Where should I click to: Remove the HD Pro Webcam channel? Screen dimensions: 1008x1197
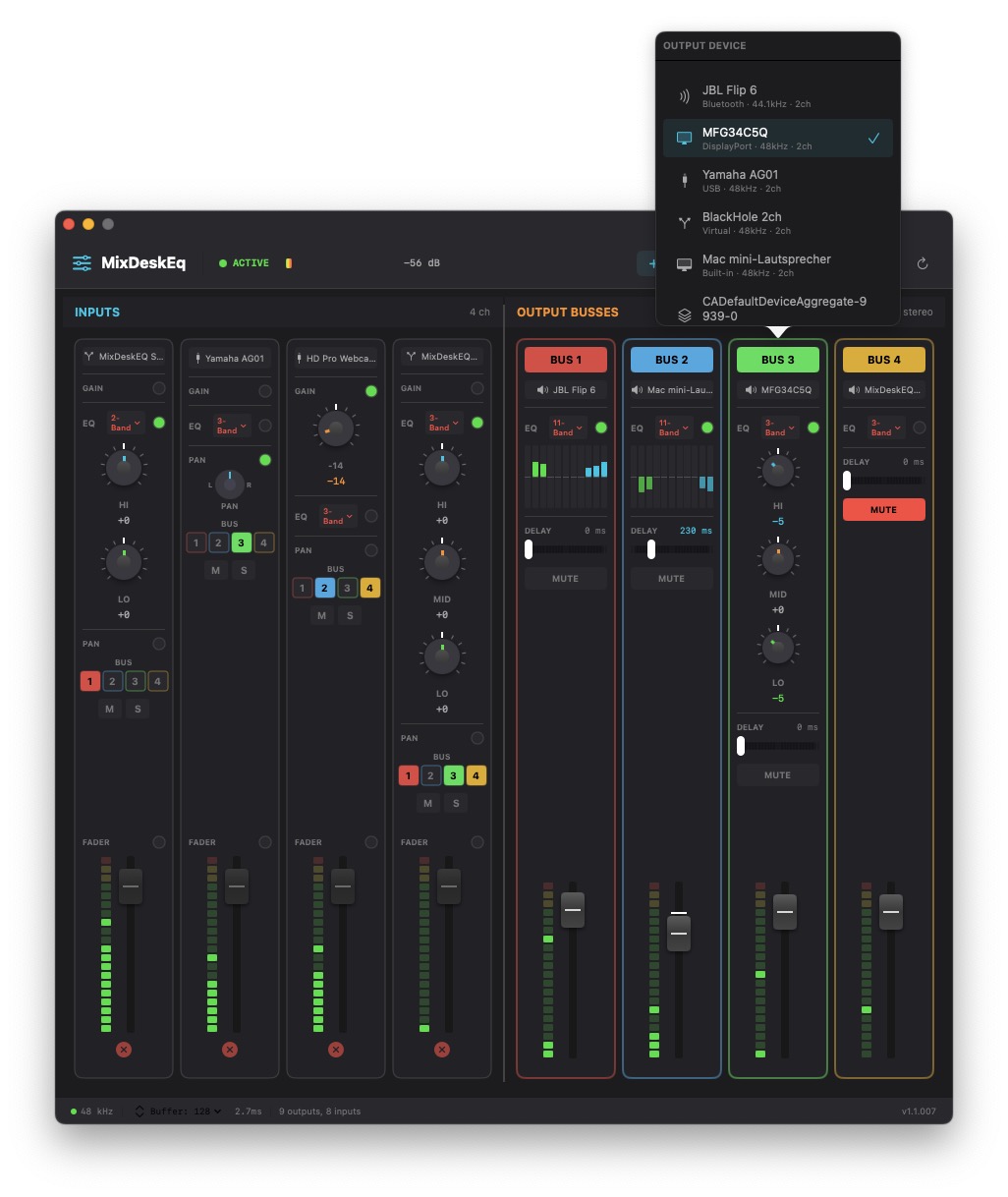(335, 1049)
